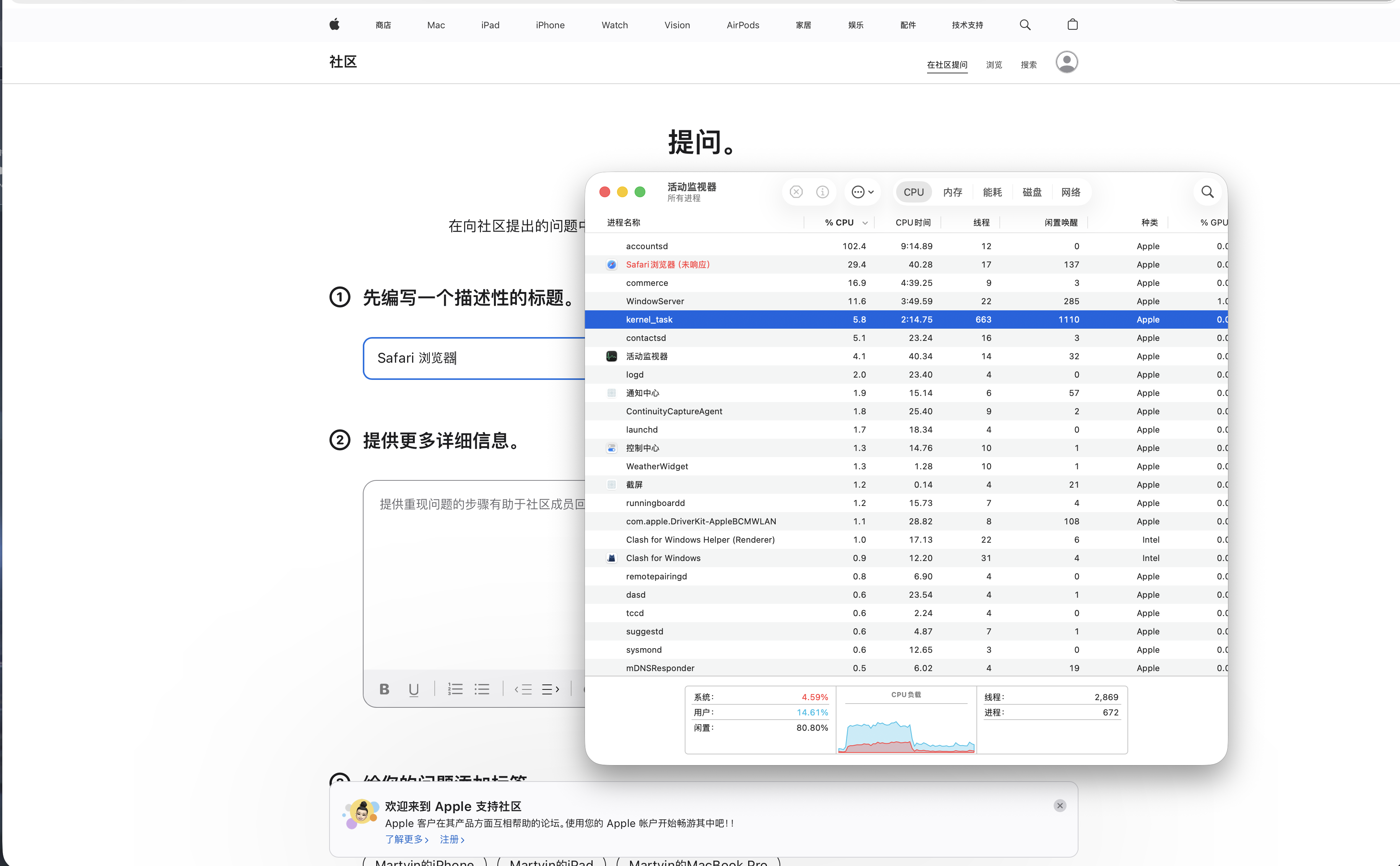This screenshot has height=866, width=1400.
Task: Open the ellipsis options dropdown
Action: (x=862, y=192)
